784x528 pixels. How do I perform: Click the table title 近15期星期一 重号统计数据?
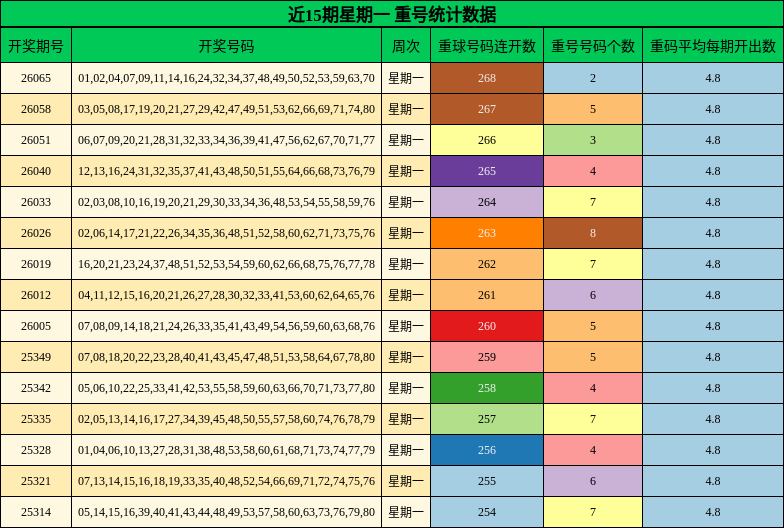pos(392,14)
